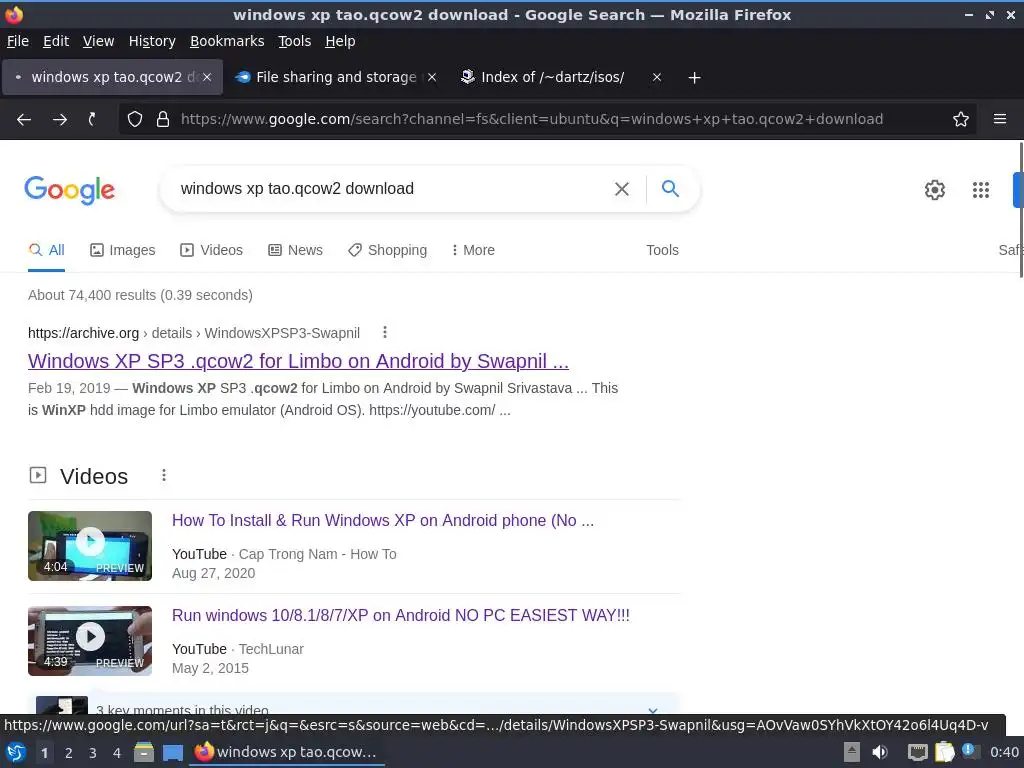The width and height of the screenshot is (1024, 768).
Task: Switch to workspace 3 on taskbar
Action: 93,753
